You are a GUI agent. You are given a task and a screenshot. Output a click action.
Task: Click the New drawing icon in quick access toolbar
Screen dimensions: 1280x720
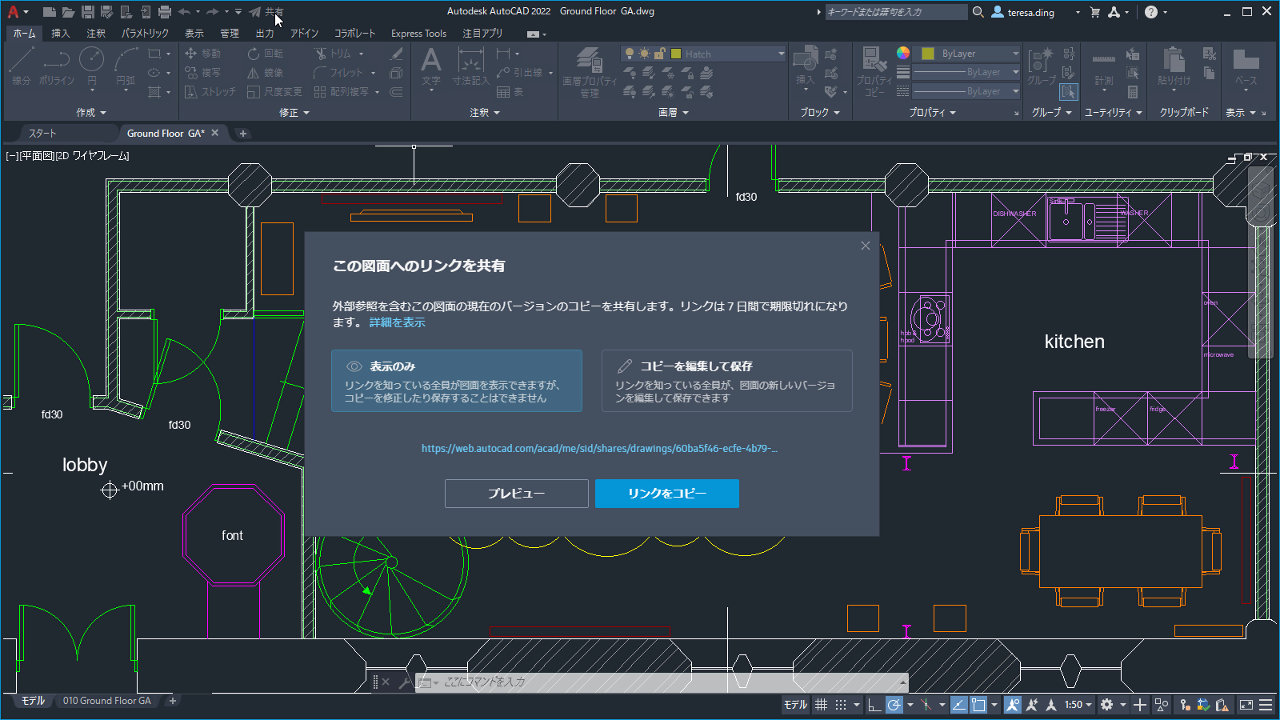49,12
